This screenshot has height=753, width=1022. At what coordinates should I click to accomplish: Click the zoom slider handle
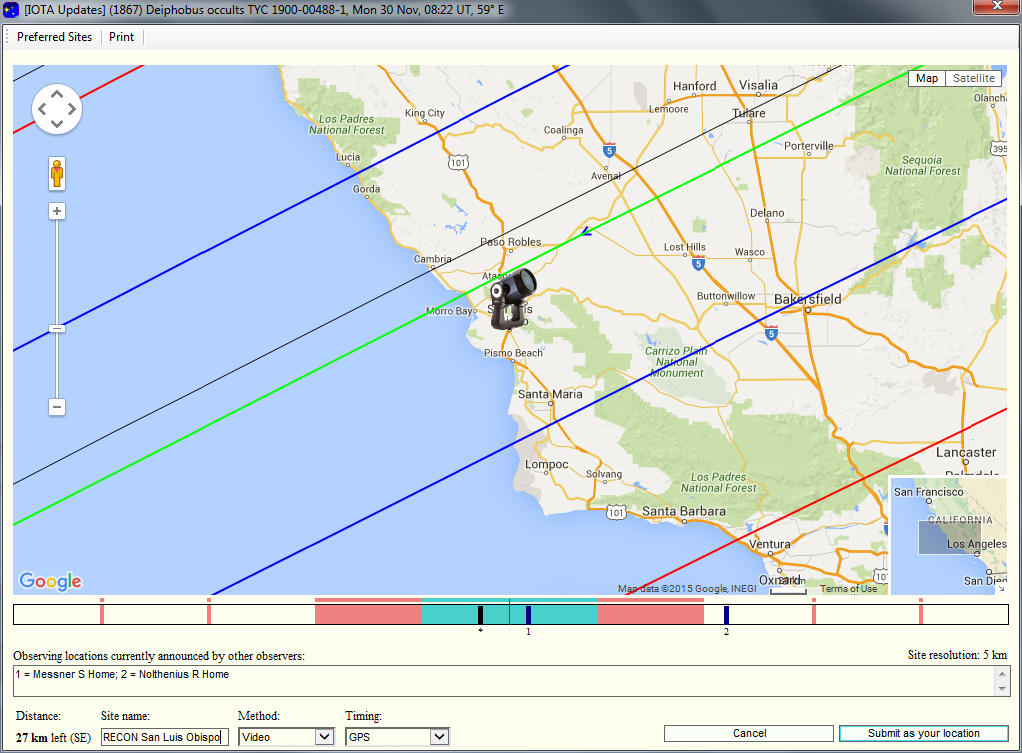[x=57, y=329]
